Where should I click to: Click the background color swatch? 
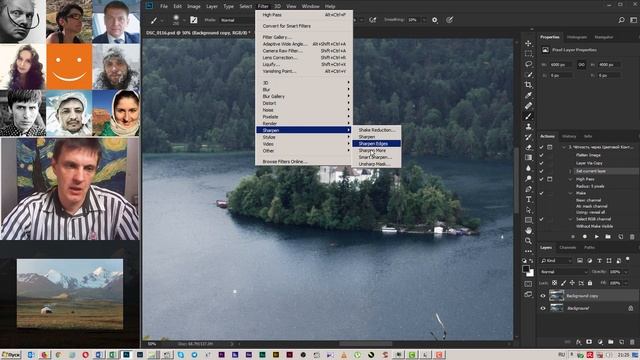(531, 273)
